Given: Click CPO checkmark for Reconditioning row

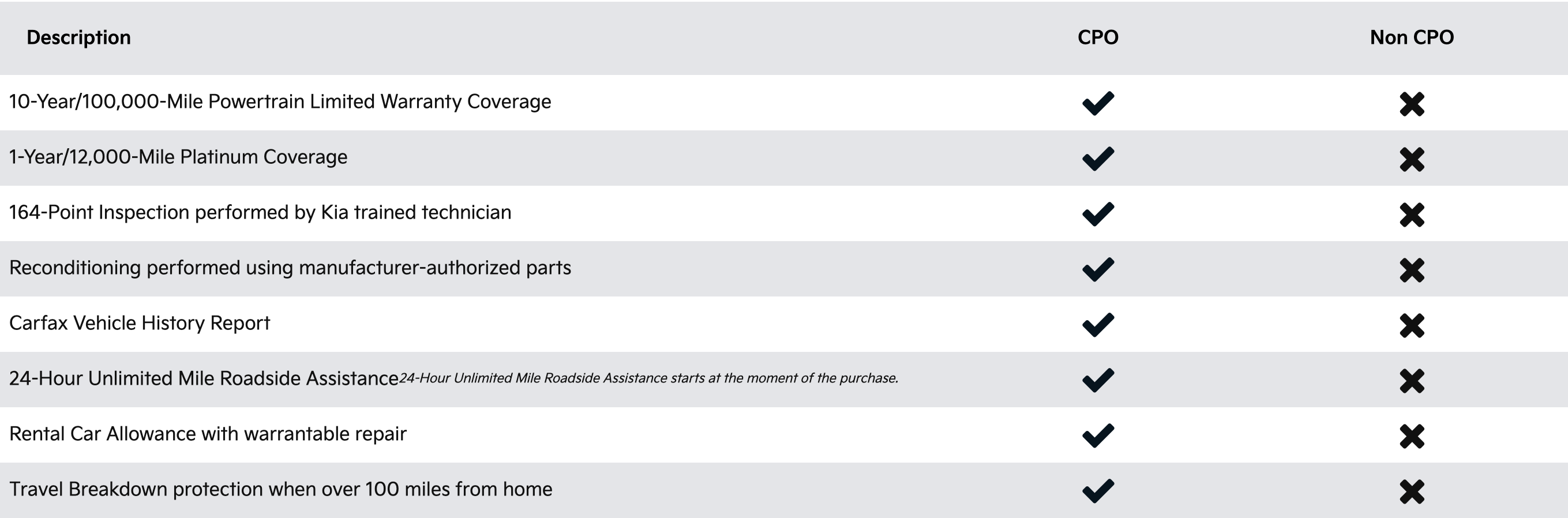Looking at the screenshot, I should 1098,269.
